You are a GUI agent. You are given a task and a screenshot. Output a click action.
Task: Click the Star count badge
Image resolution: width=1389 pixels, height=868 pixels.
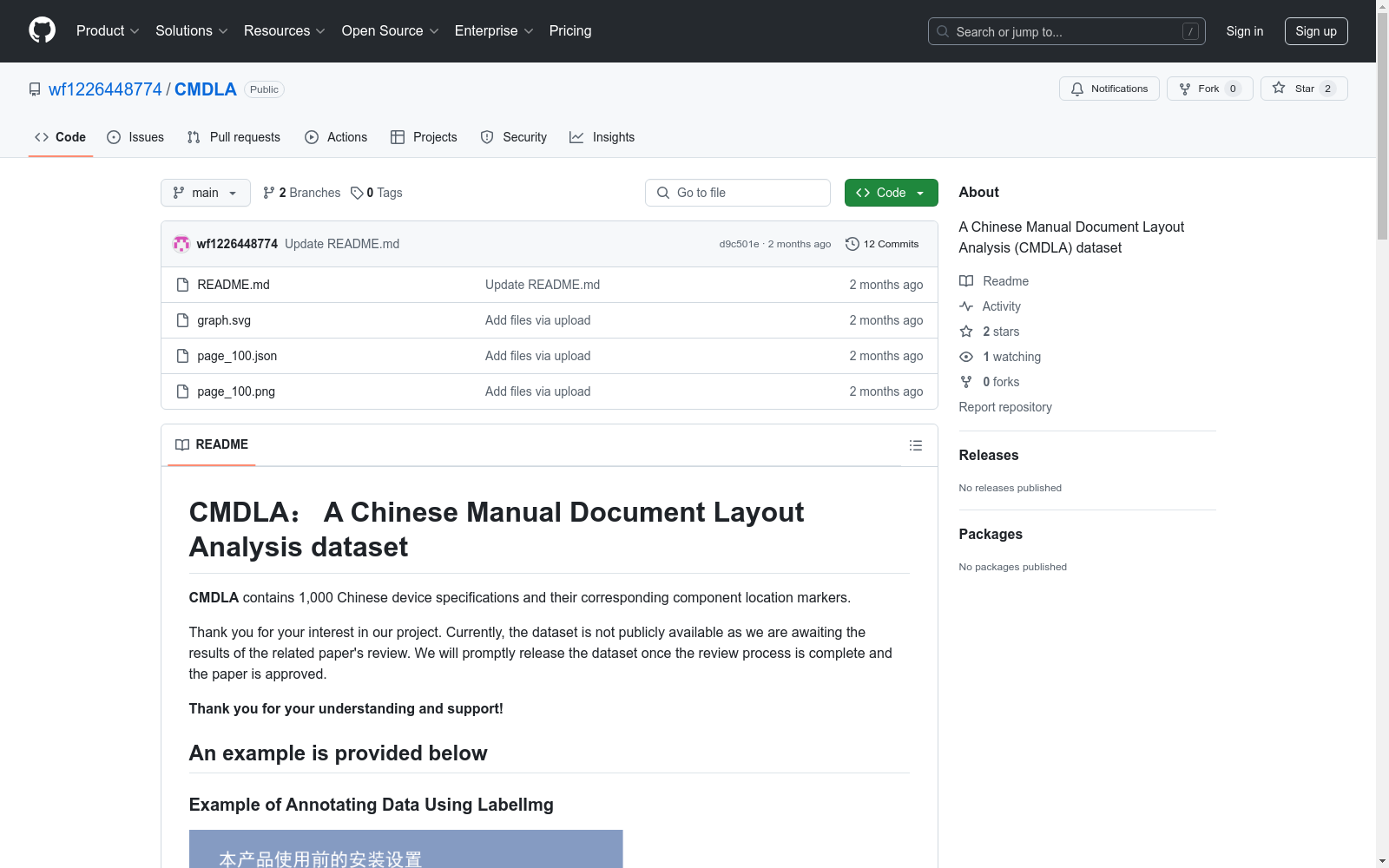pos(1327,89)
